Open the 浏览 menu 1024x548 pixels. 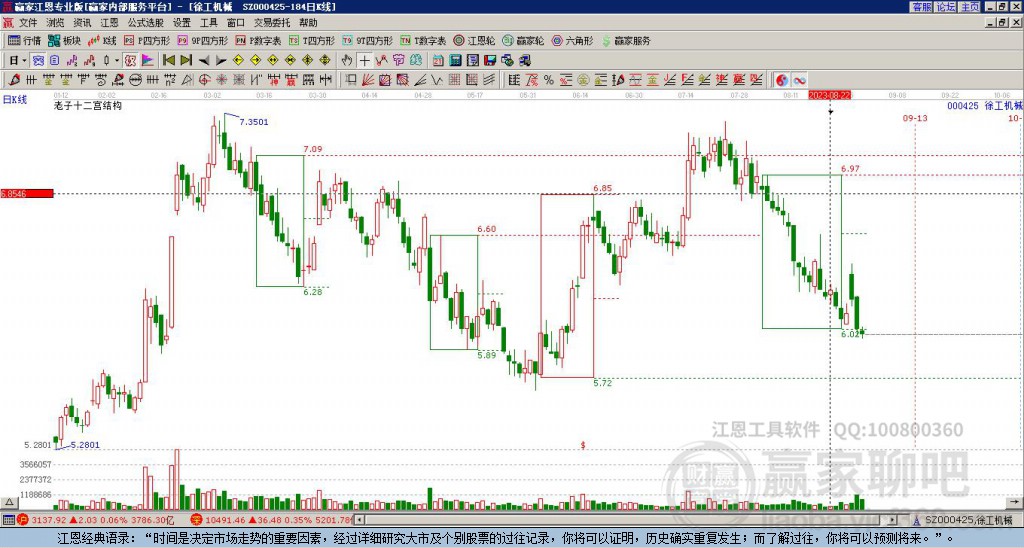[x=55, y=23]
